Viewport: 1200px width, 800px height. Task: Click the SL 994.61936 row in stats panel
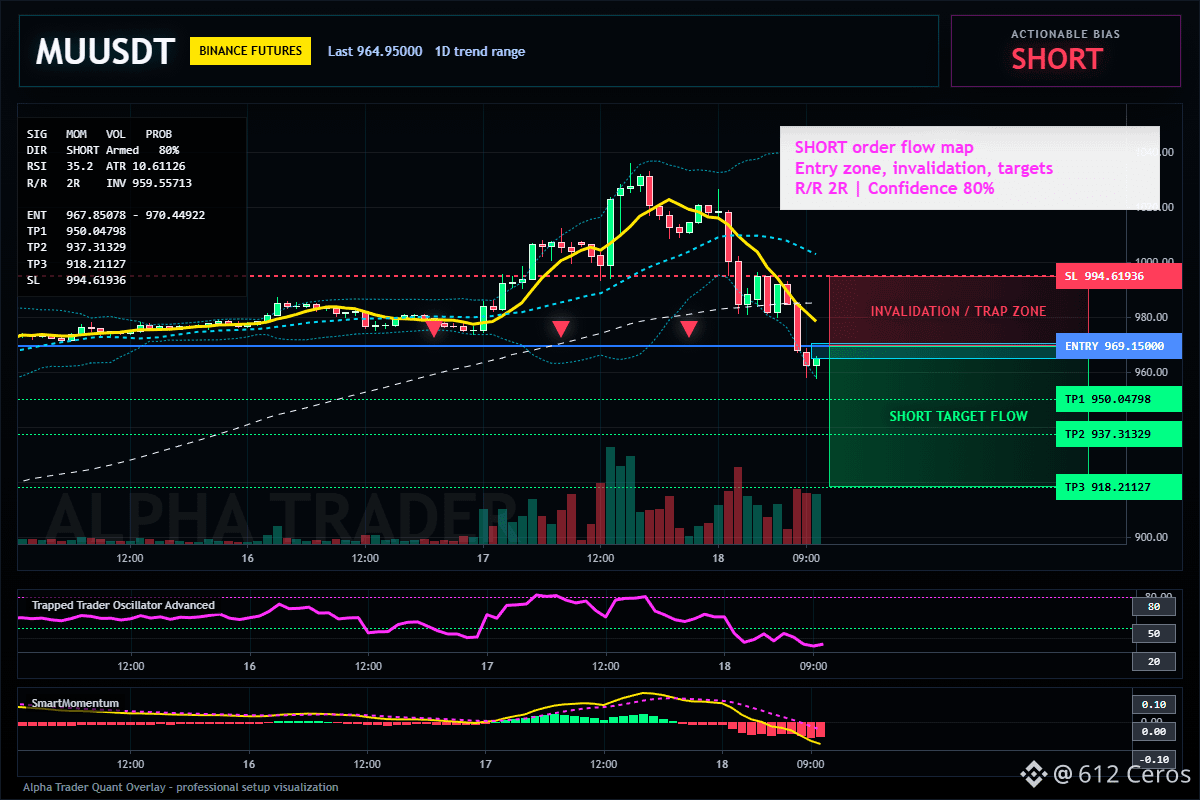pyautogui.click(x=76, y=280)
